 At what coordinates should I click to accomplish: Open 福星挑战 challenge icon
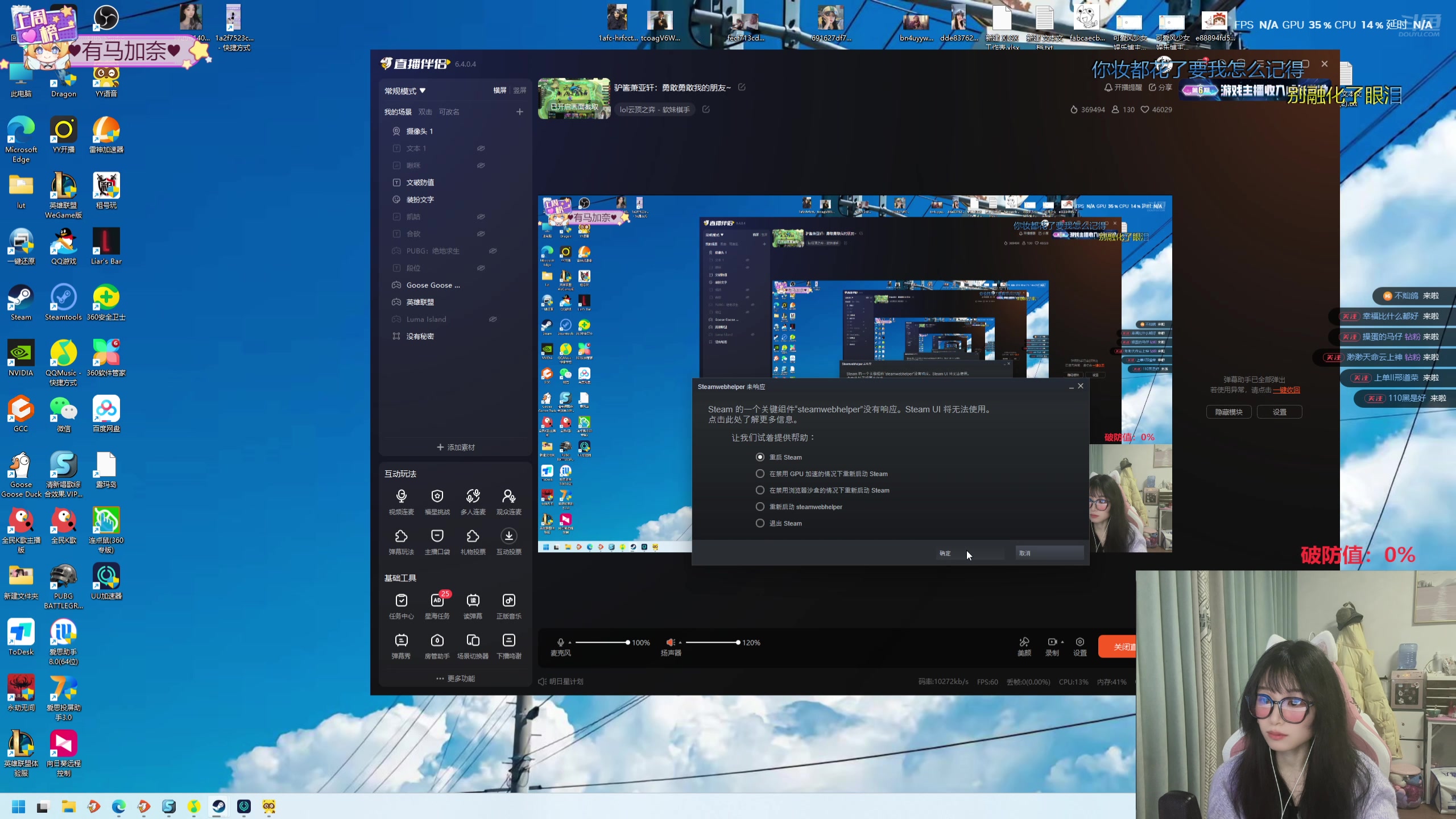pos(437,502)
